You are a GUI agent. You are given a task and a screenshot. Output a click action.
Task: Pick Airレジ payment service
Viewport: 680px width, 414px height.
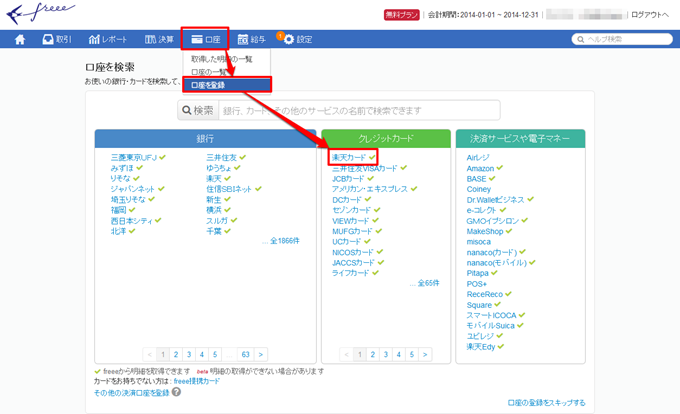click(478, 157)
